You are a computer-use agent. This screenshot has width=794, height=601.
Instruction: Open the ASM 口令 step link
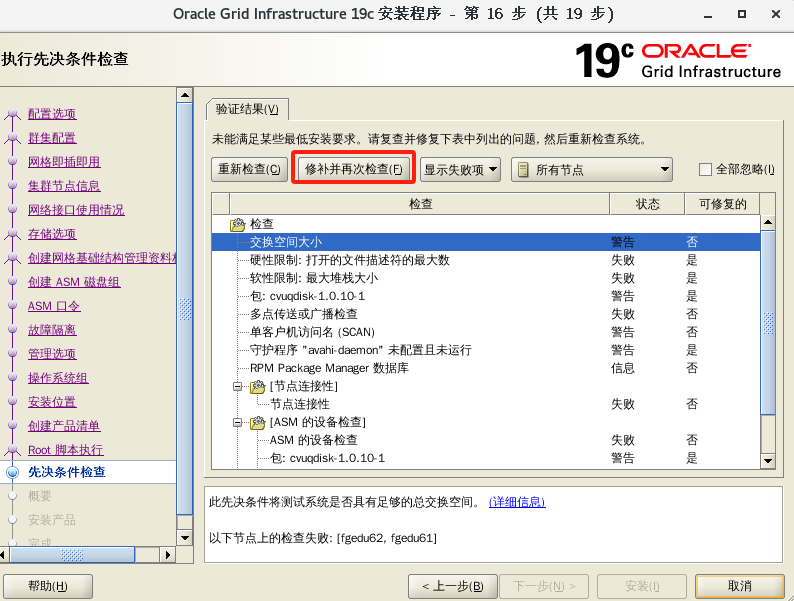(x=54, y=306)
